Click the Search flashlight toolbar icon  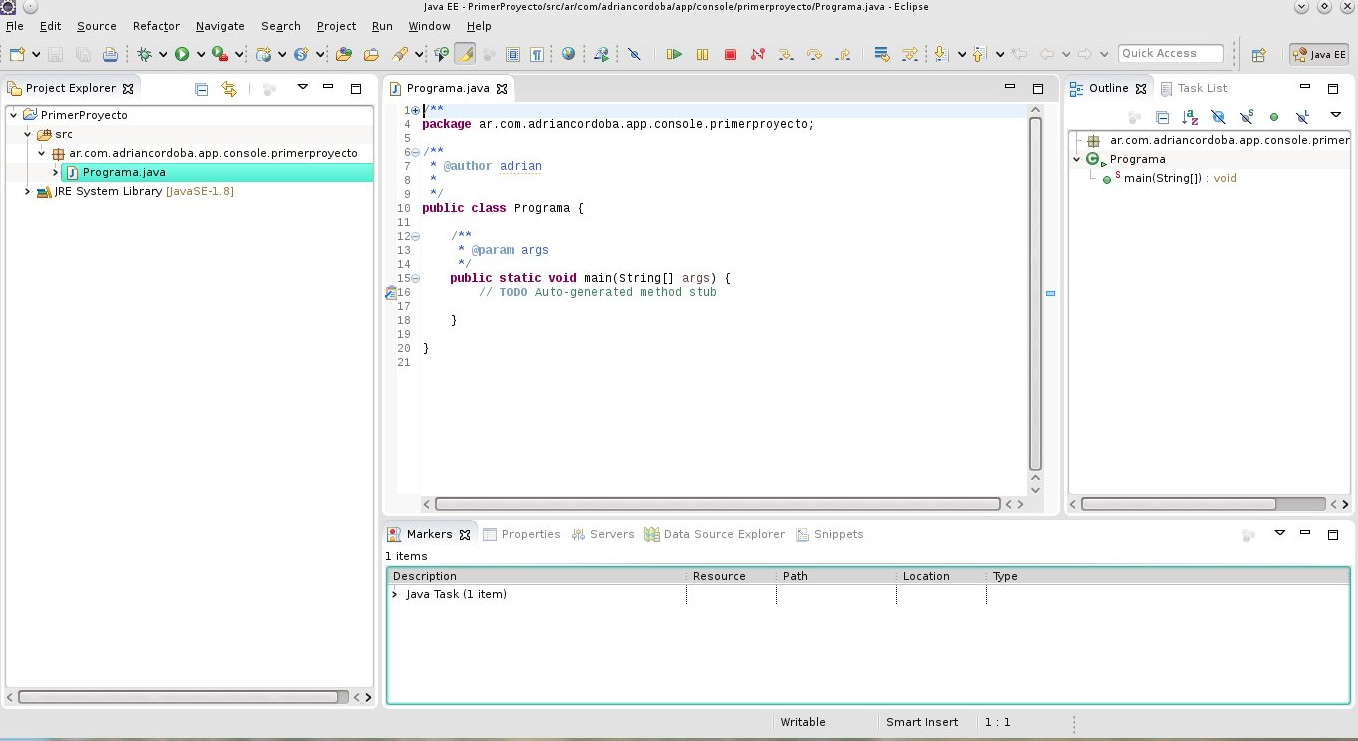coord(399,54)
